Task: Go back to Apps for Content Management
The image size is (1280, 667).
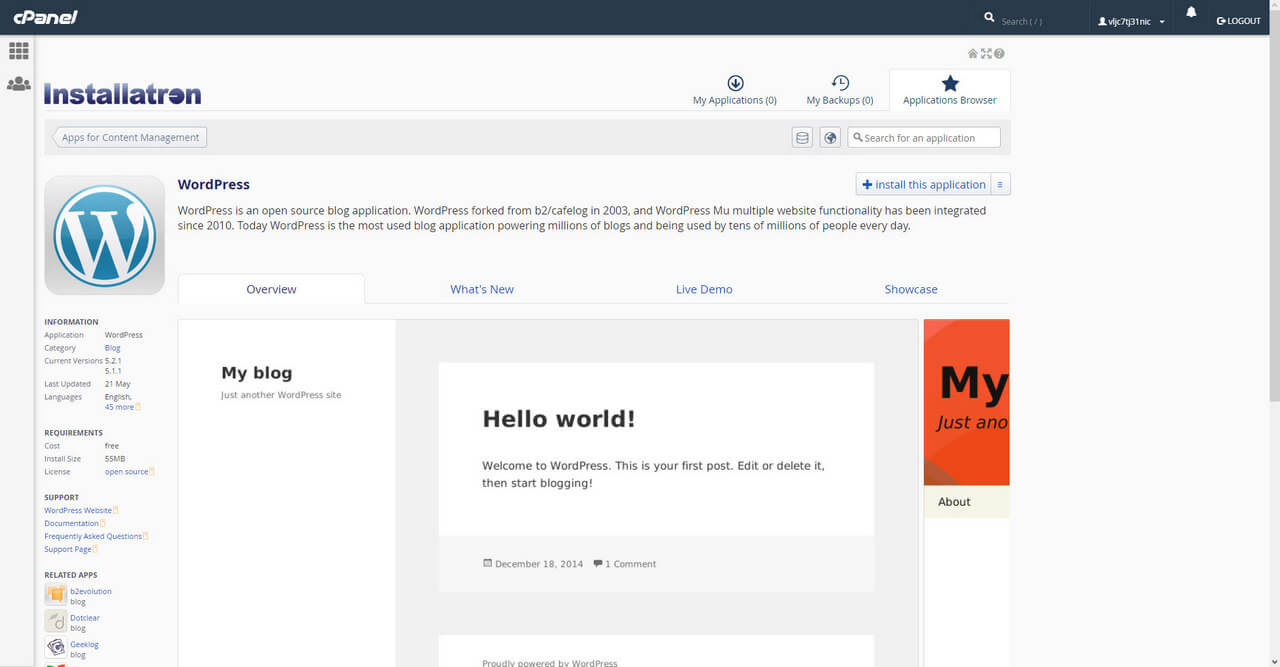Action: click(130, 138)
